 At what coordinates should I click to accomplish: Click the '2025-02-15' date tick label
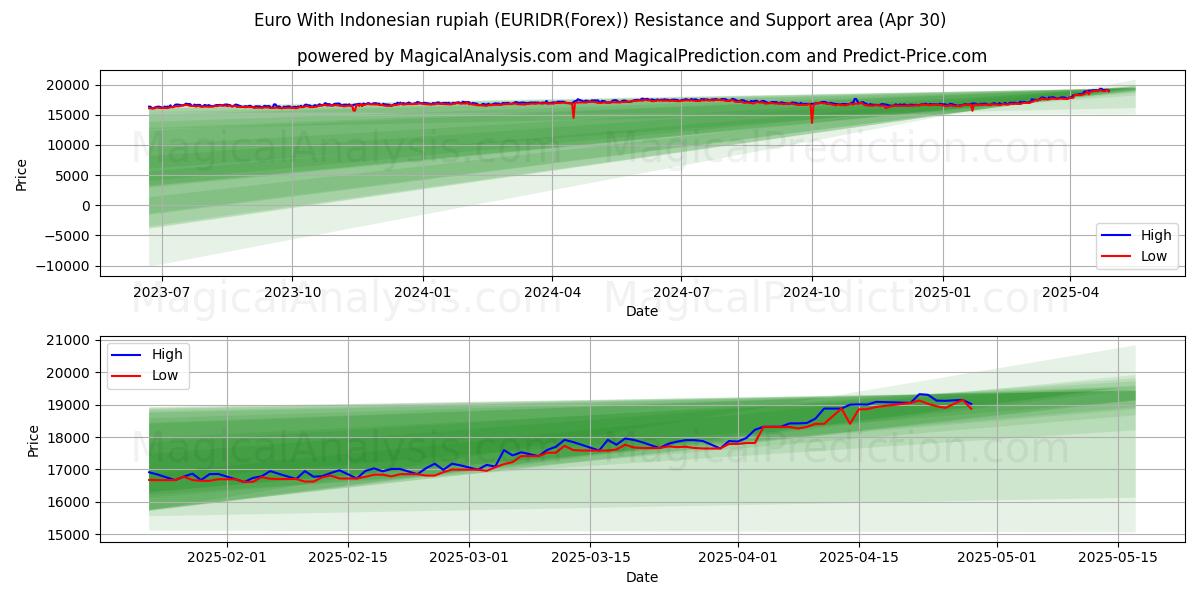tap(348, 558)
